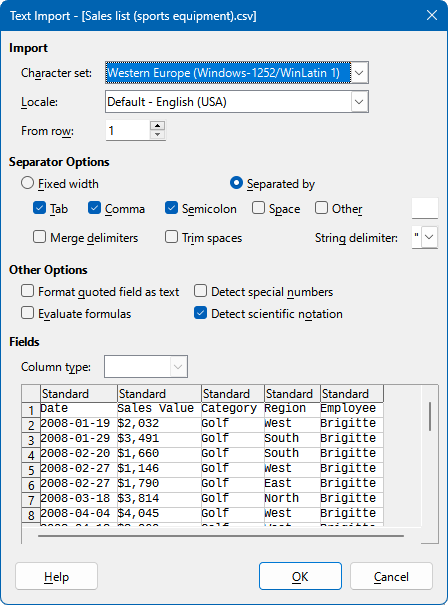This screenshot has height=605, width=448.
Task: Click the 2008-03-18 date cell
Action: 79,499
